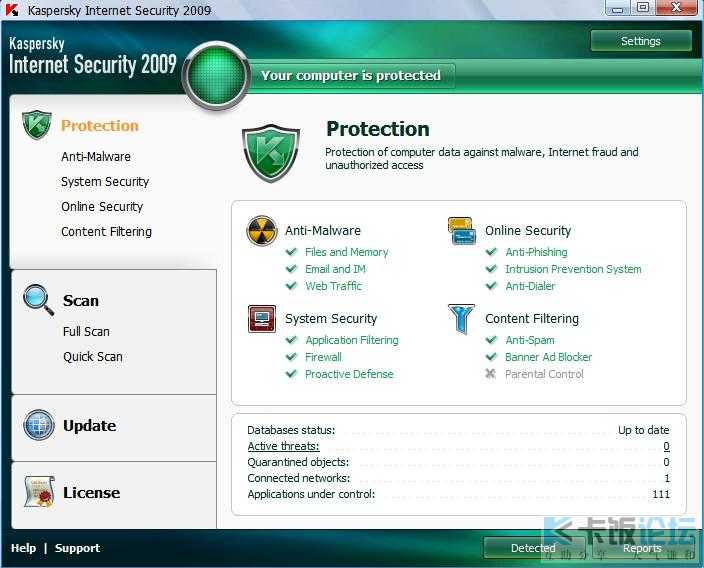Screen dimensions: 704x568
Task: Select System Security in sidebar
Action: 105,181
